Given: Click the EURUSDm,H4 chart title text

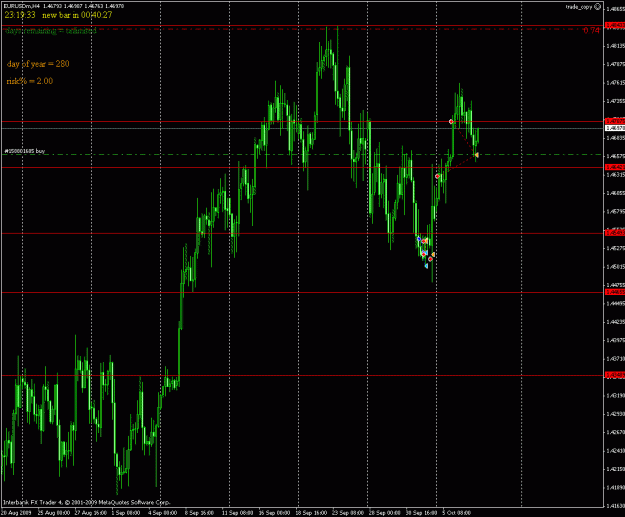Looking at the screenshot, I should click(22, 6).
